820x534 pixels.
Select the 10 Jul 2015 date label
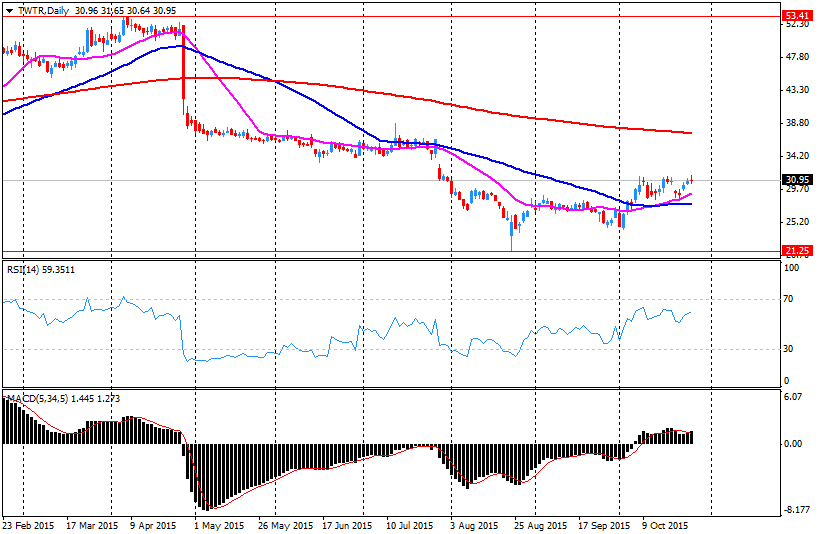coord(409,525)
